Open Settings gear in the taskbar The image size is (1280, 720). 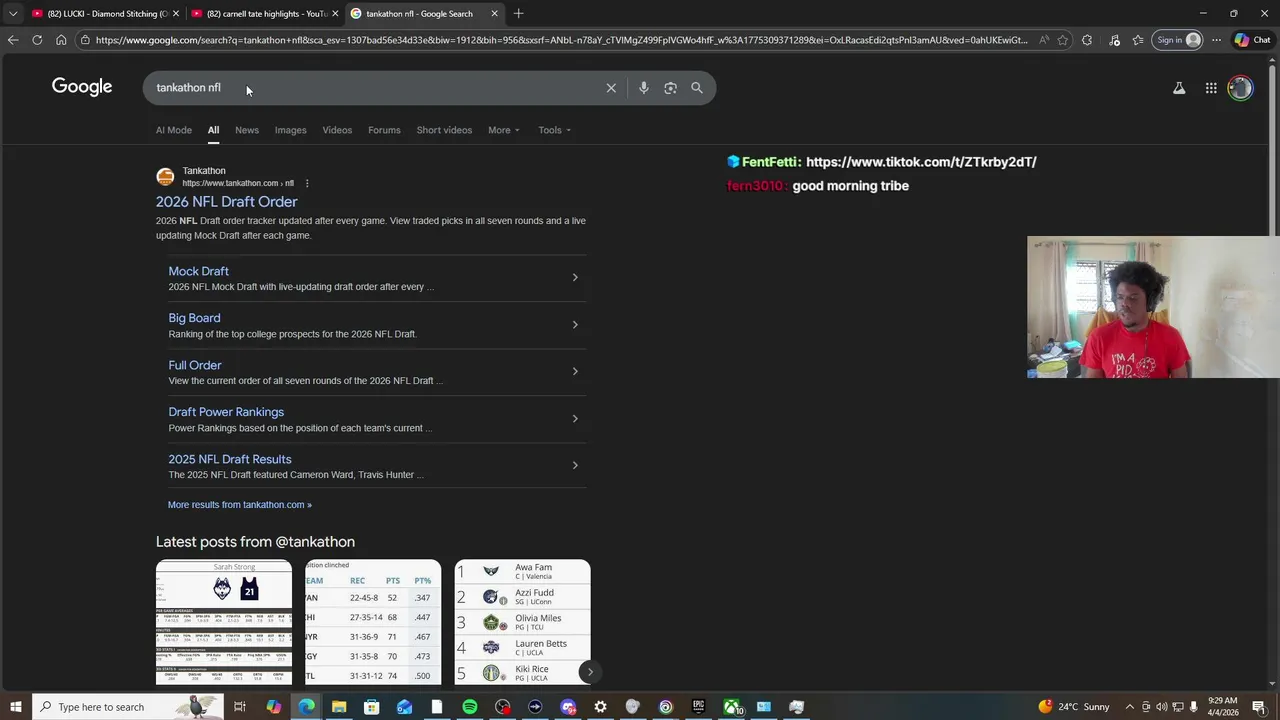point(600,707)
